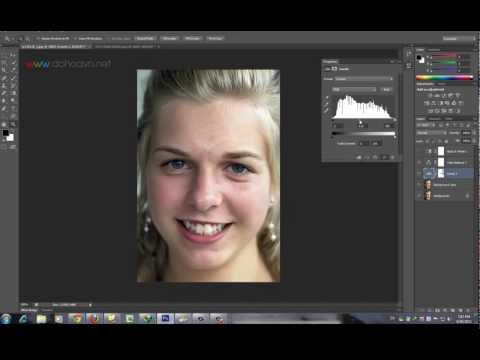480x360 pixels.
Task: Toggle Zoom All Windows checkbox
Action: coord(76,39)
